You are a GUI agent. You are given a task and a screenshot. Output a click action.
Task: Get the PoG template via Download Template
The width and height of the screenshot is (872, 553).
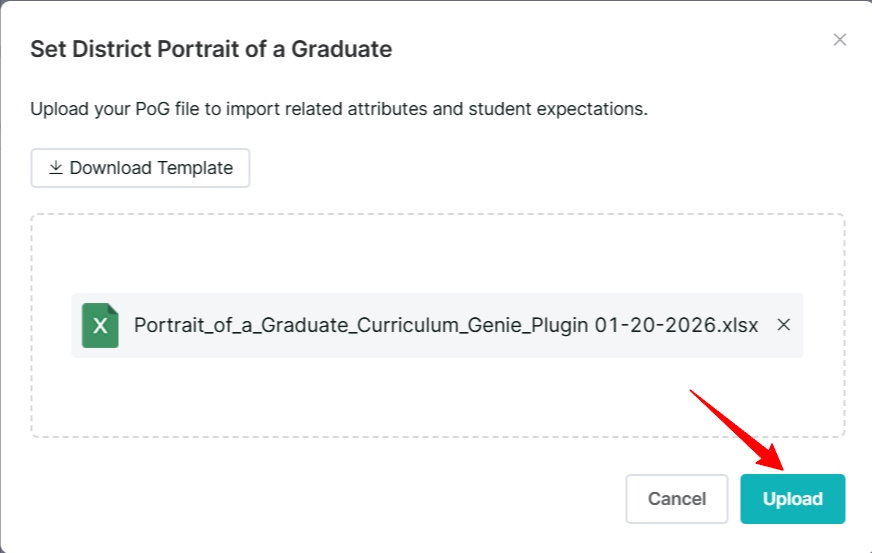140,167
